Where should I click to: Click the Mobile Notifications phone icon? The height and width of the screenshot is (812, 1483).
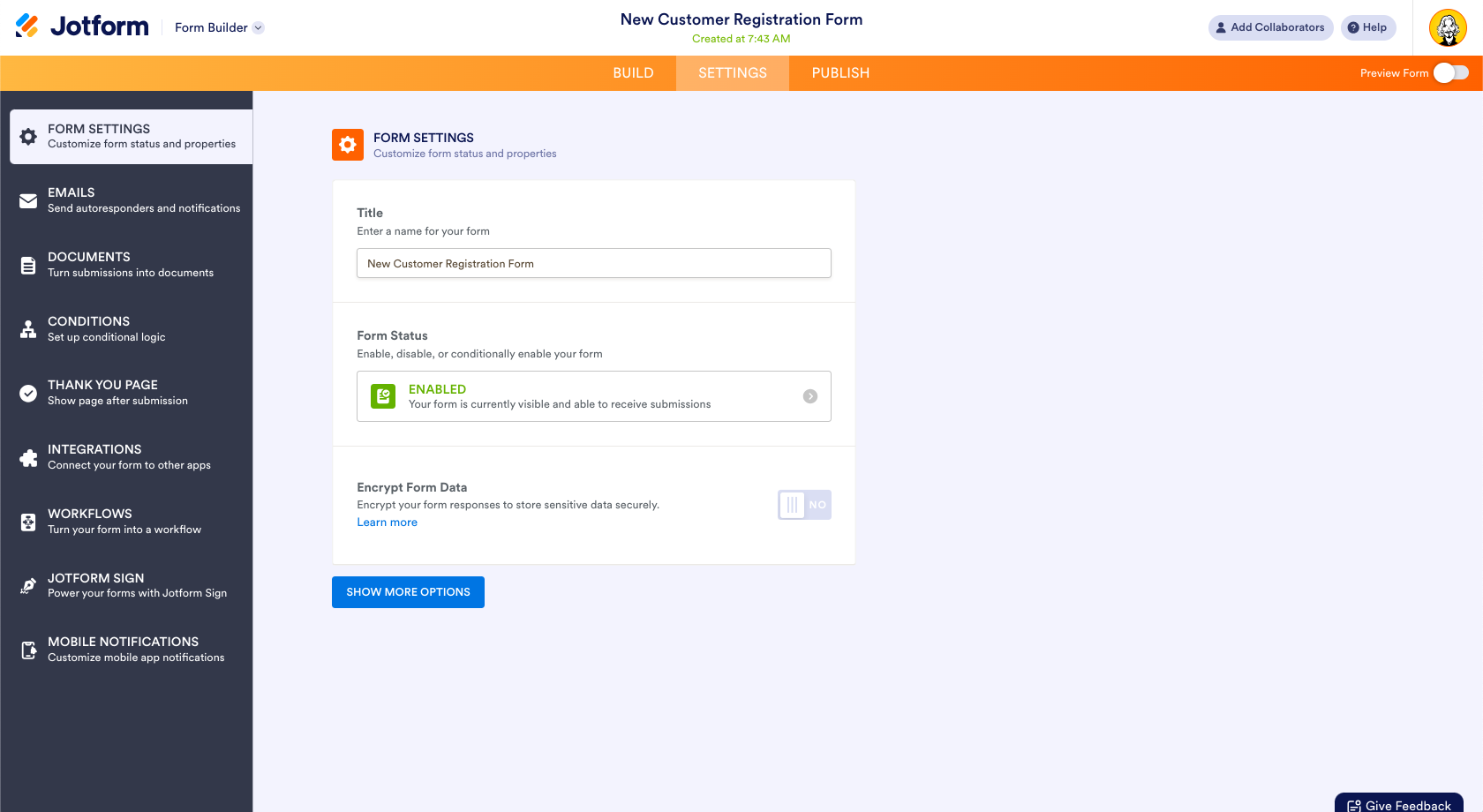(x=28, y=650)
